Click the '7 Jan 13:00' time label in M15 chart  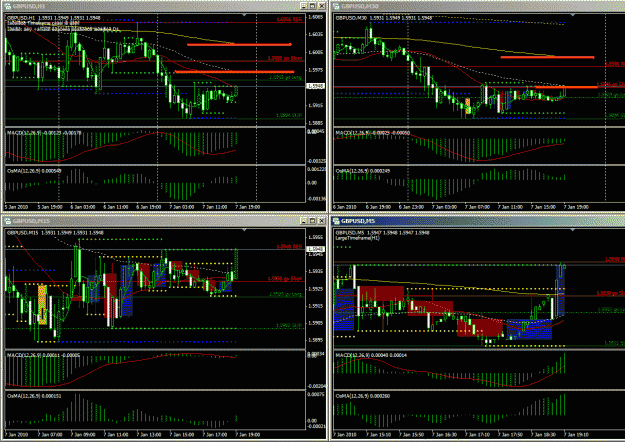[x=149, y=434]
